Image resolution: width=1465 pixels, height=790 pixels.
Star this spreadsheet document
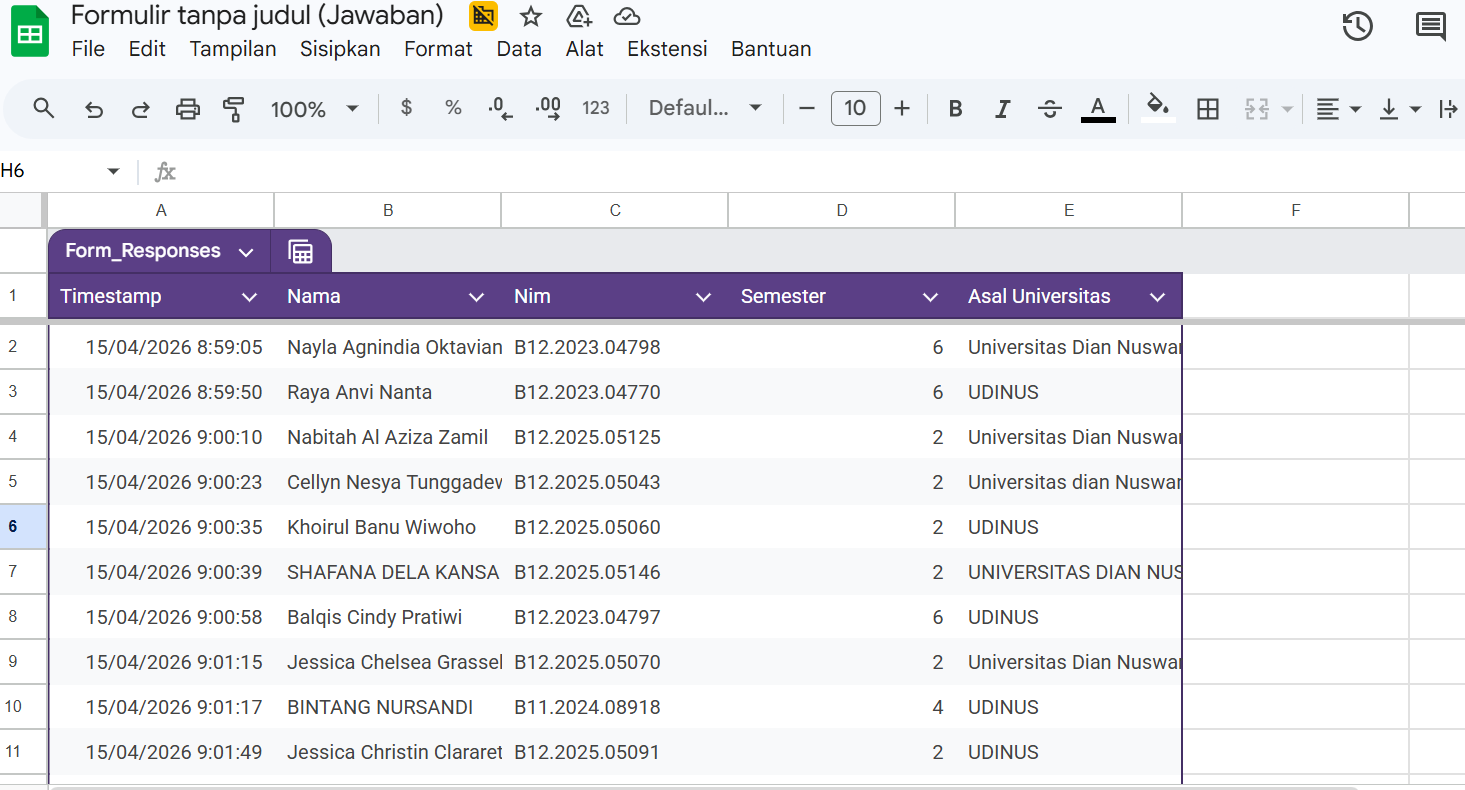(531, 16)
